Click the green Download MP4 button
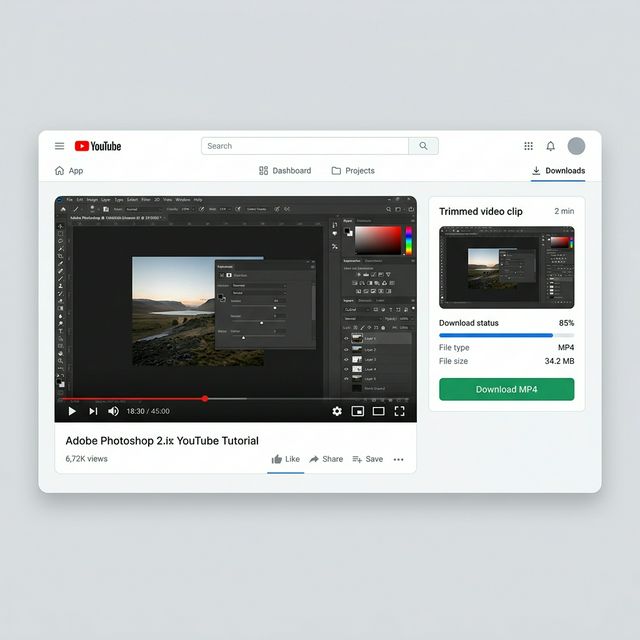 [x=507, y=389]
